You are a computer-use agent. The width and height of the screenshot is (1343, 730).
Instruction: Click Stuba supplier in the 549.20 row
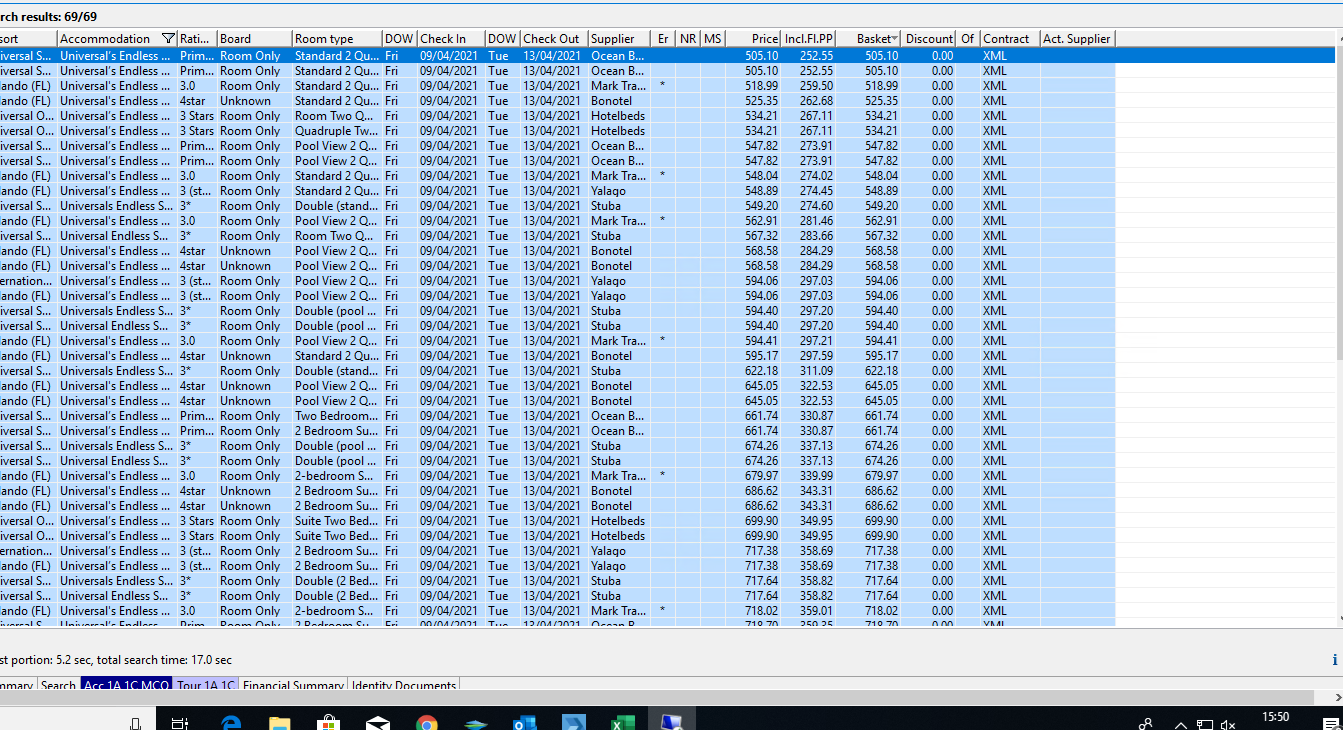point(606,206)
